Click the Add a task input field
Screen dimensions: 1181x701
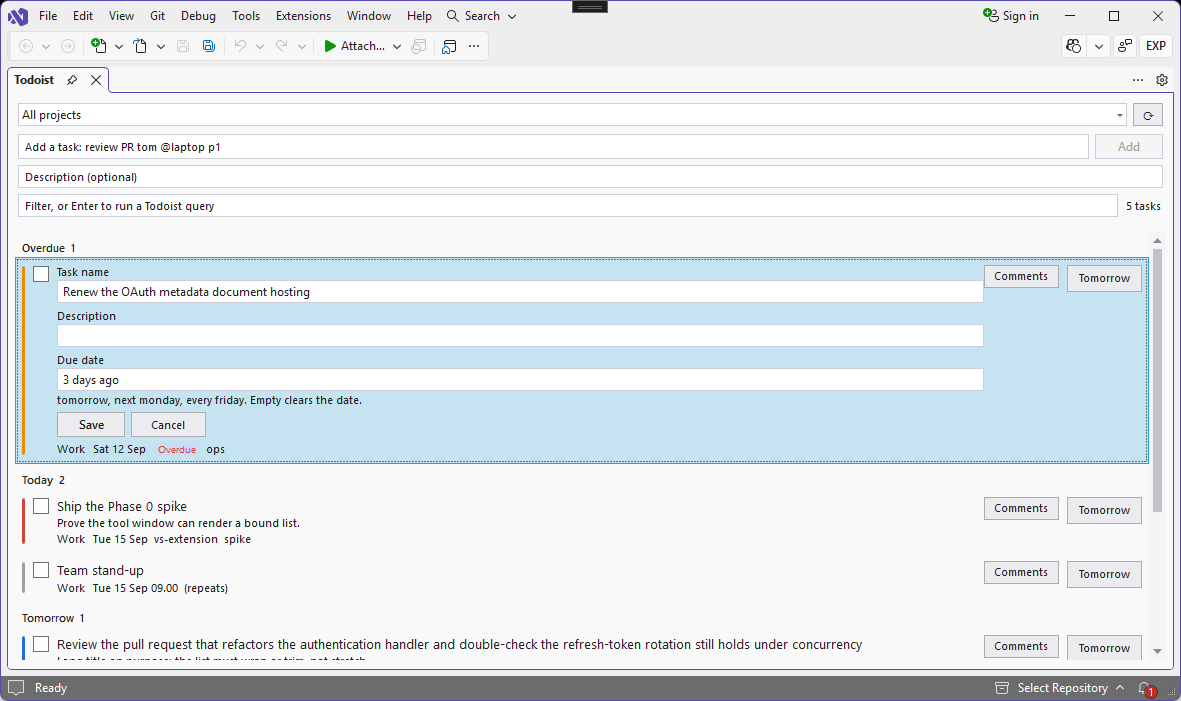[x=553, y=147]
